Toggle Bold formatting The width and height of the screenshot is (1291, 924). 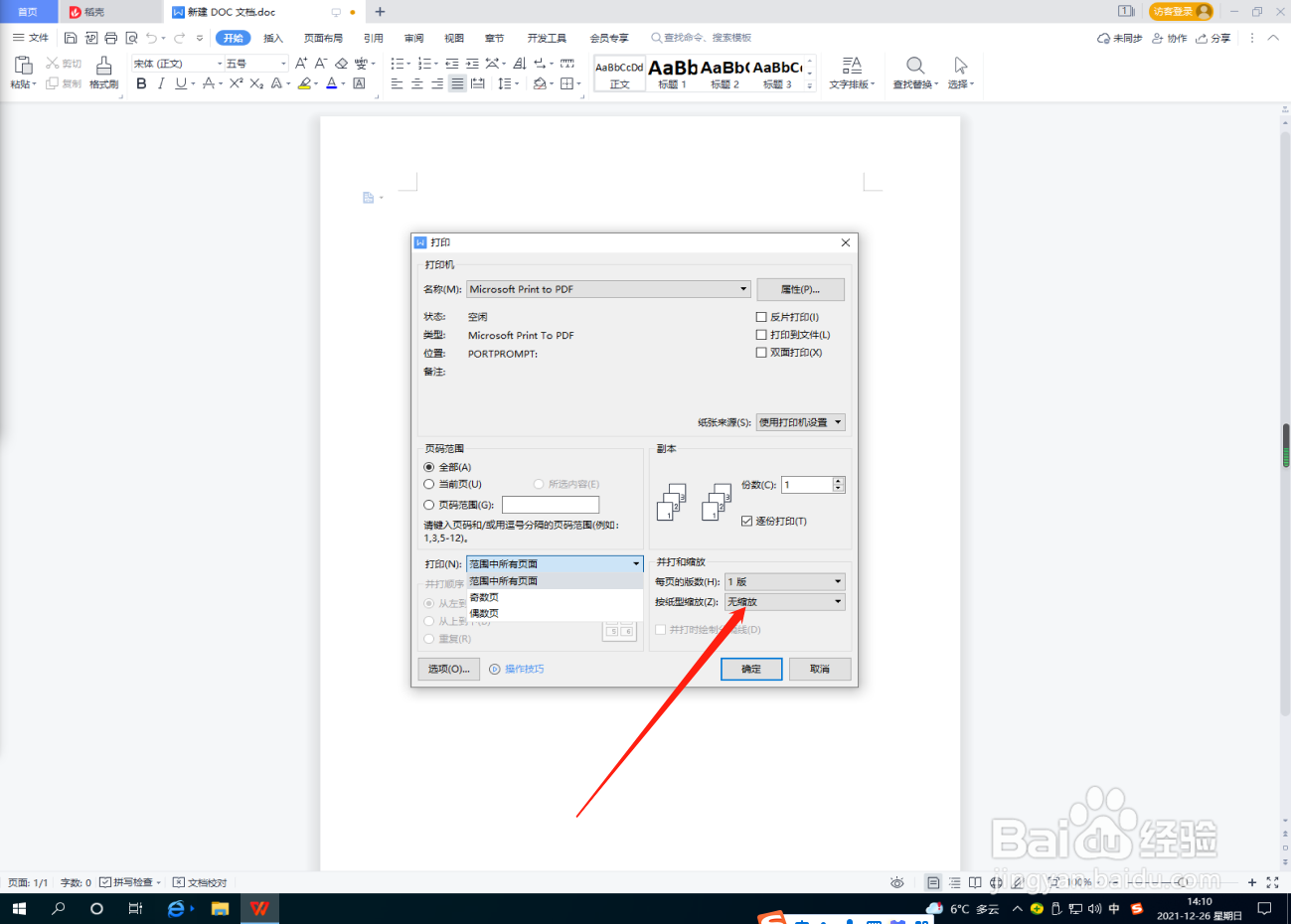coord(141,84)
